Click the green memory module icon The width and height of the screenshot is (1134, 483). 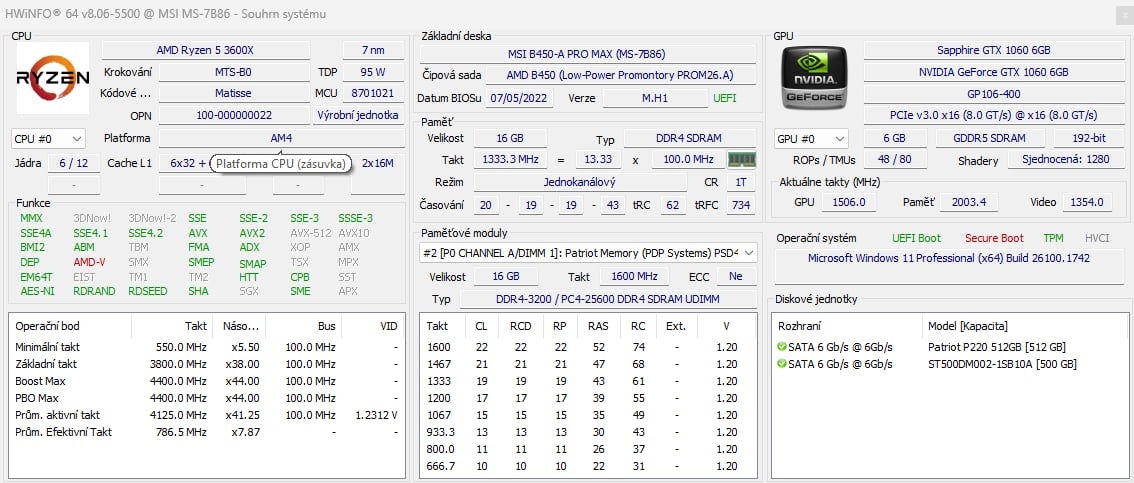click(x=740, y=160)
